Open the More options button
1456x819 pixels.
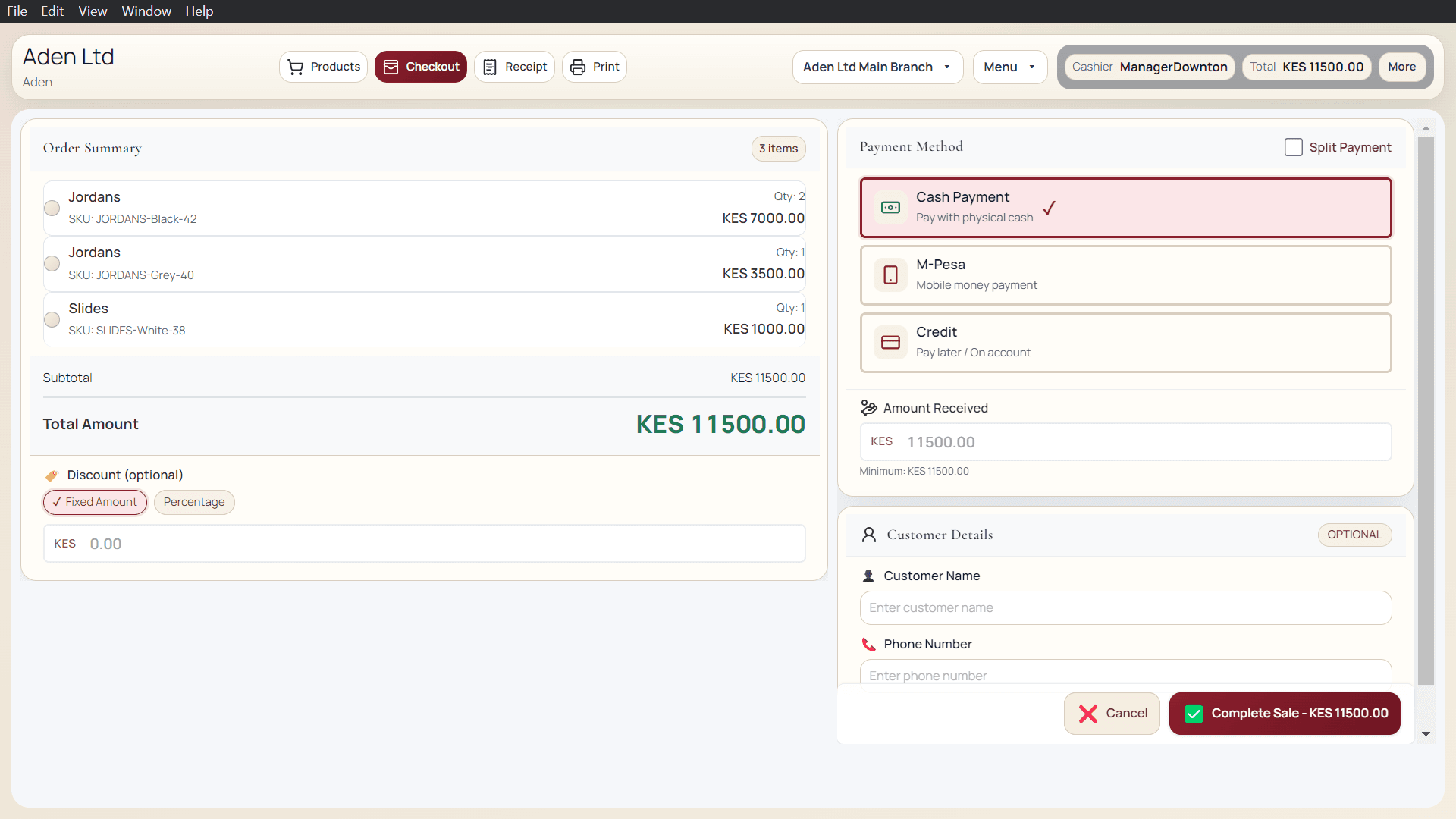pyautogui.click(x=1401, y=67)
